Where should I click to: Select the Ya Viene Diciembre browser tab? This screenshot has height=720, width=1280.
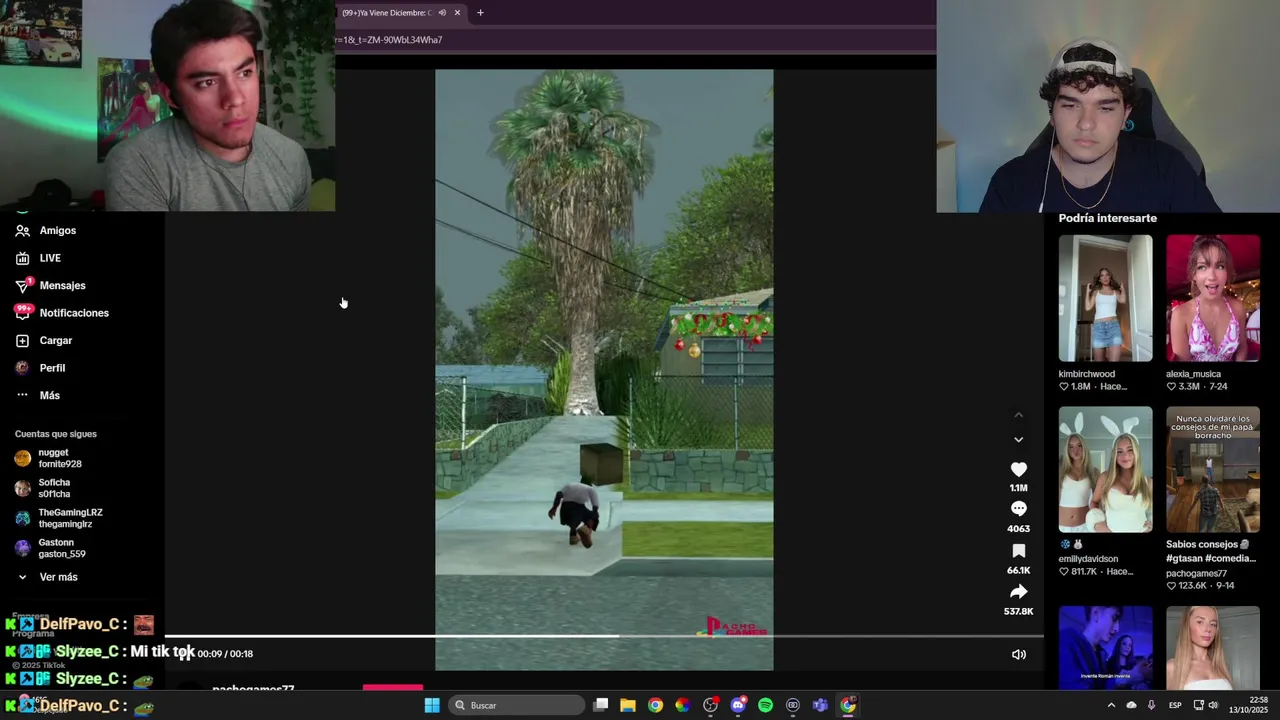point(400,13)
